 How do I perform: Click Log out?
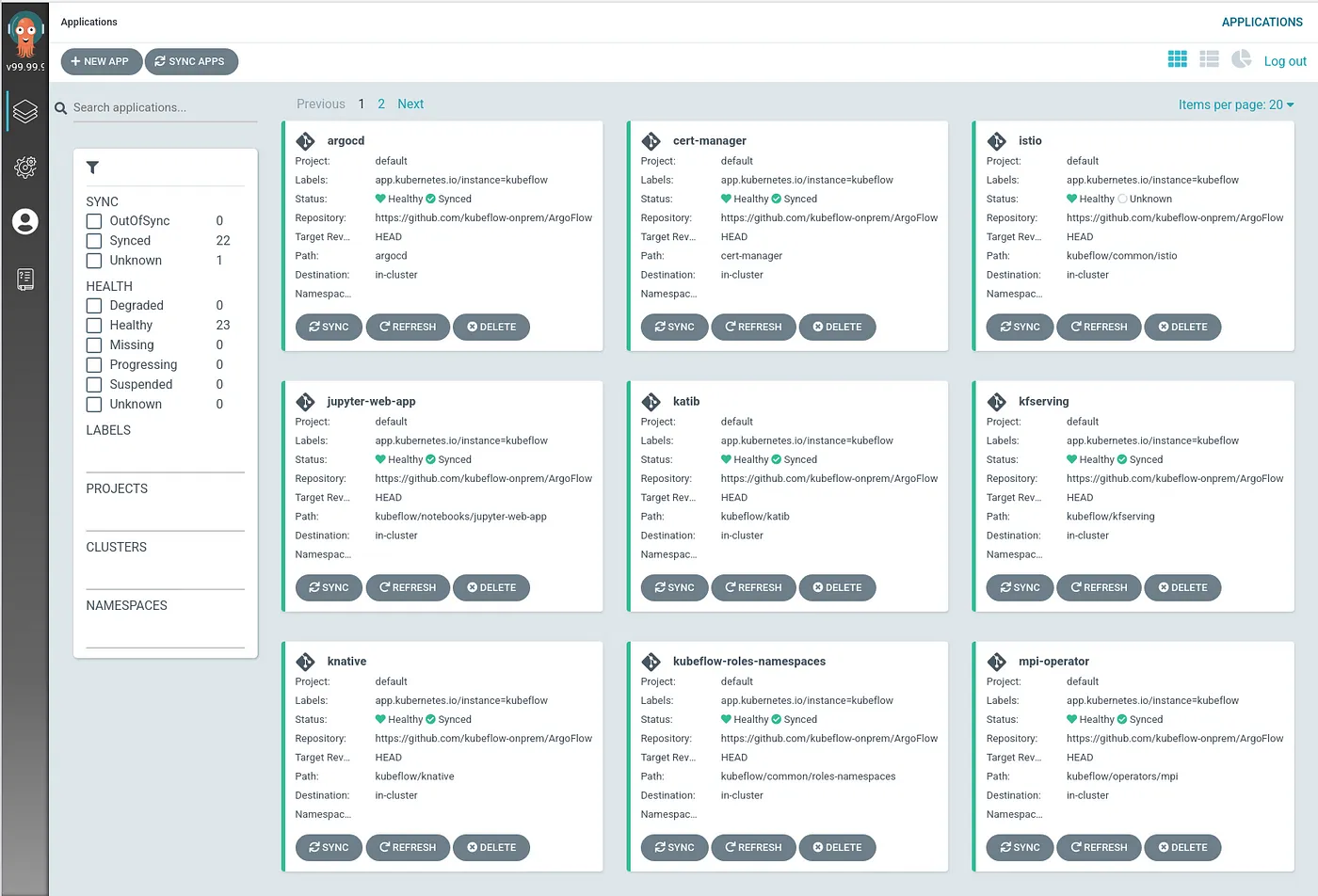pos(1285,61)
